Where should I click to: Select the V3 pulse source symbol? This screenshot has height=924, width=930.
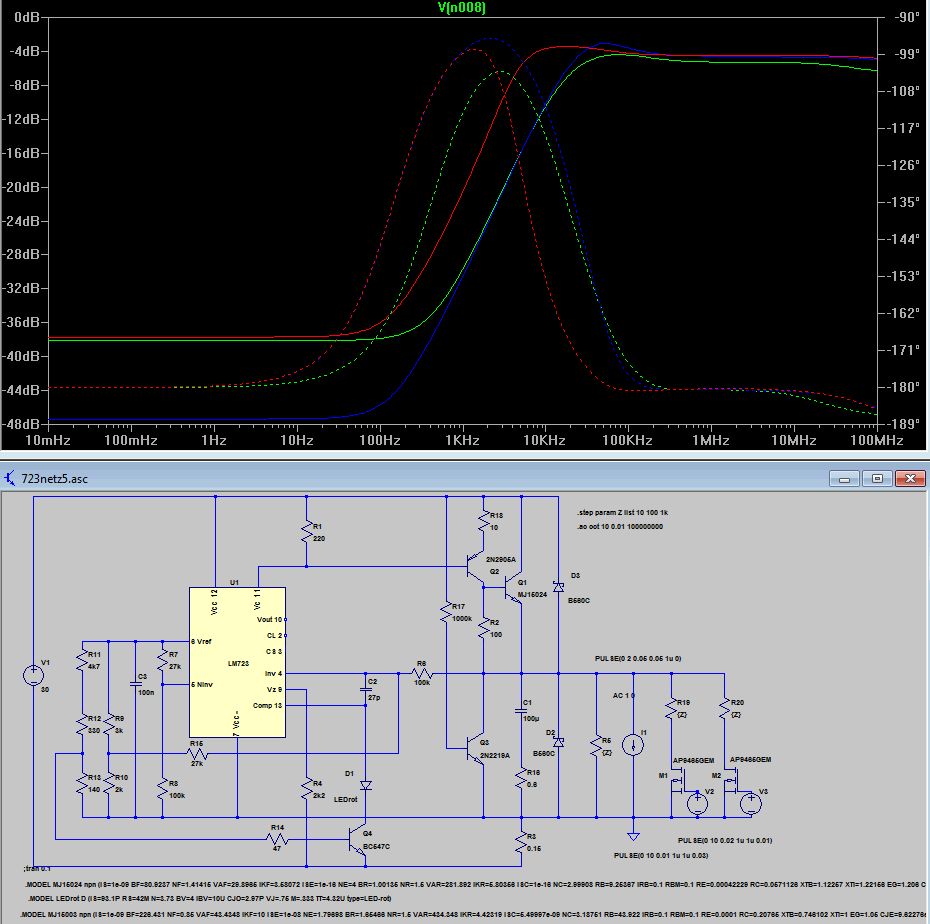point(750,803)
